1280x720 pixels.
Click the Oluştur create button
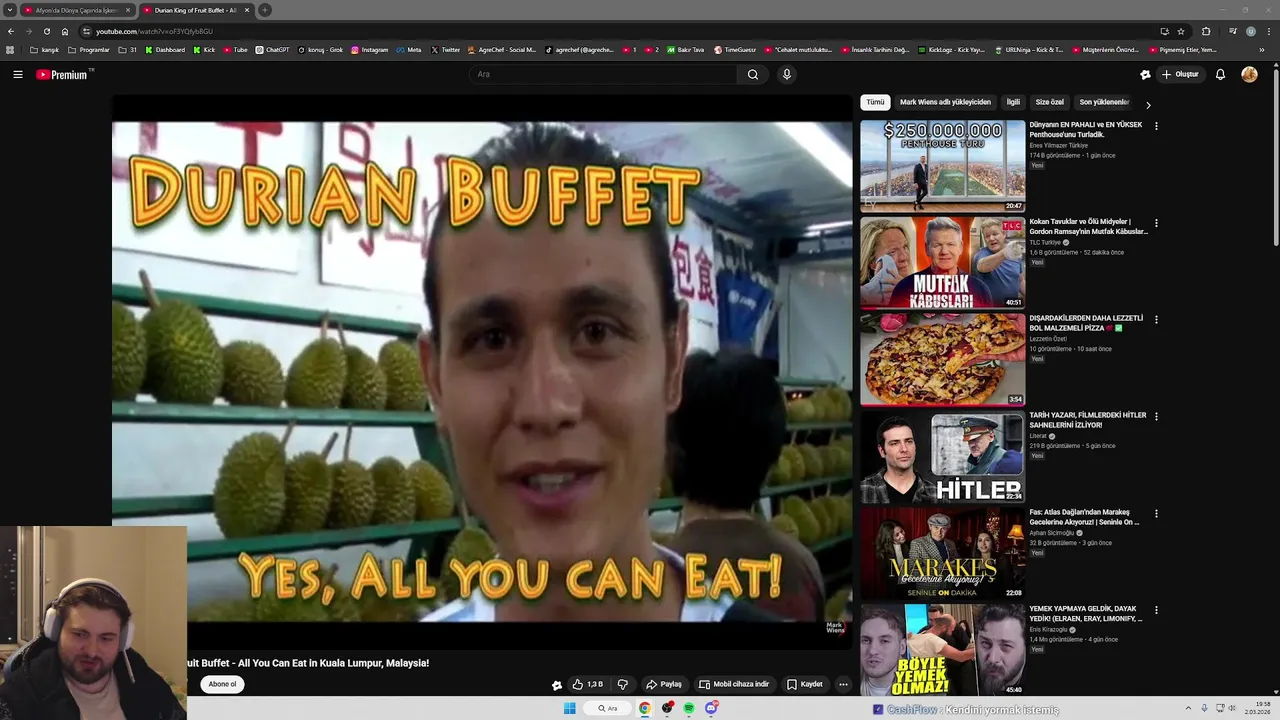pyautogui.click(x=1180, y=74)
